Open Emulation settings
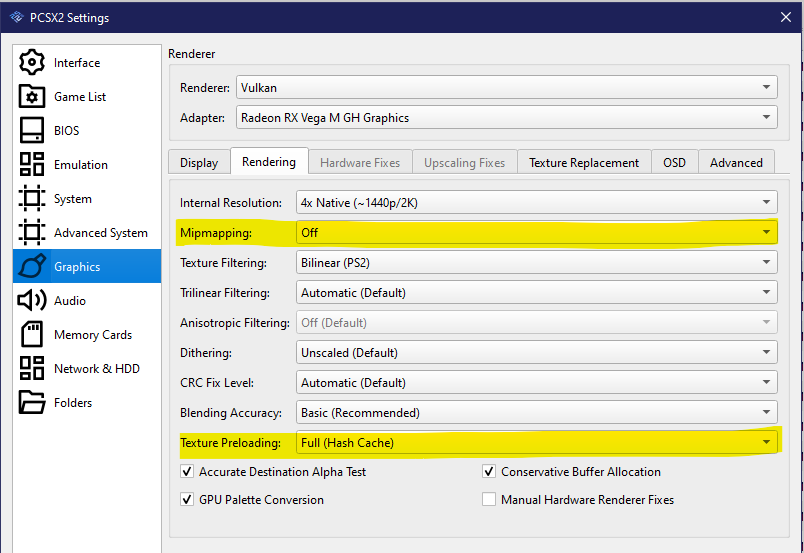Image resolution: width=804 pixels, height=553 pixels. tap(87, 164)
